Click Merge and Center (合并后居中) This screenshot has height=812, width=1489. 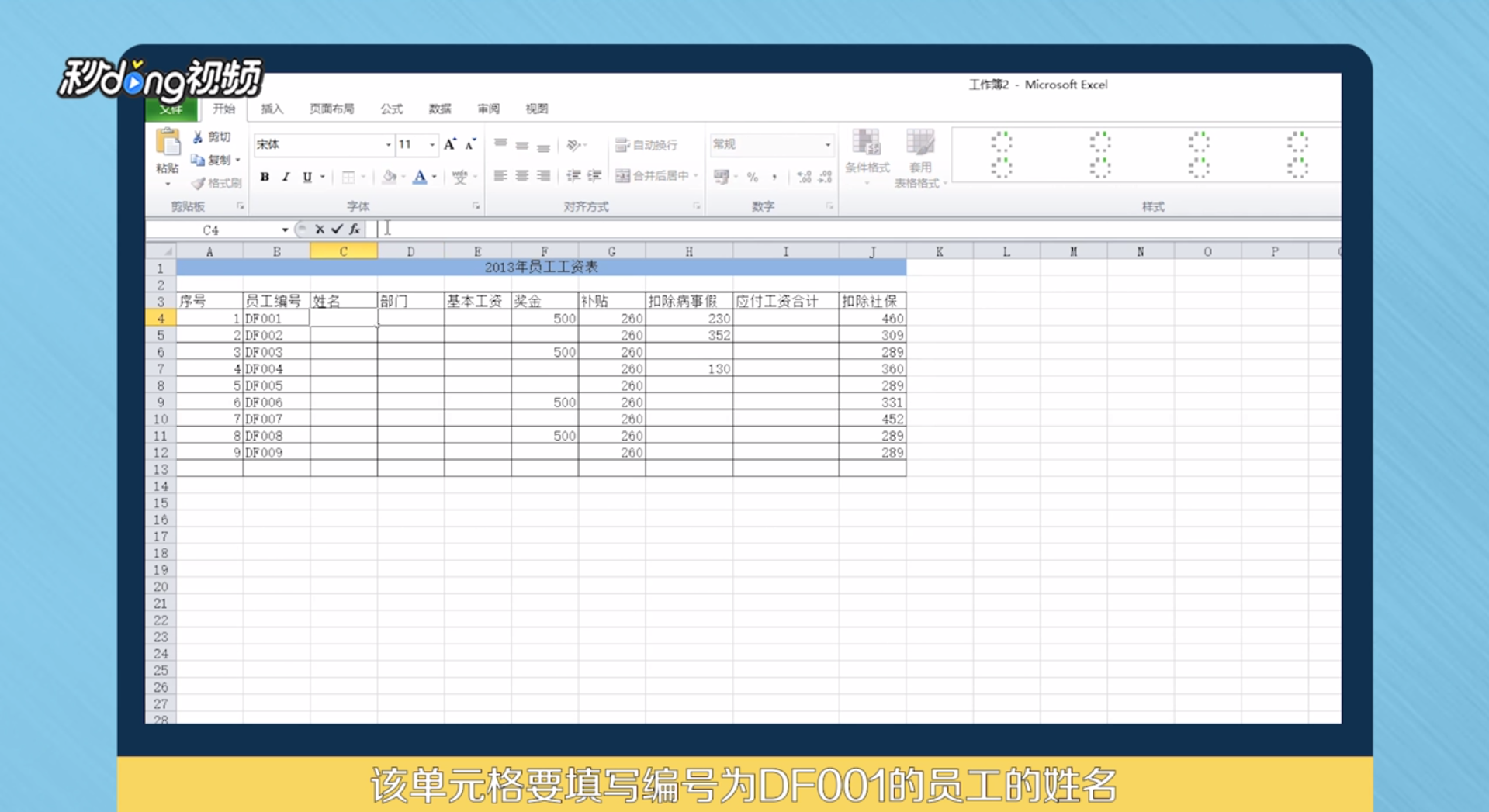point(652,177)
